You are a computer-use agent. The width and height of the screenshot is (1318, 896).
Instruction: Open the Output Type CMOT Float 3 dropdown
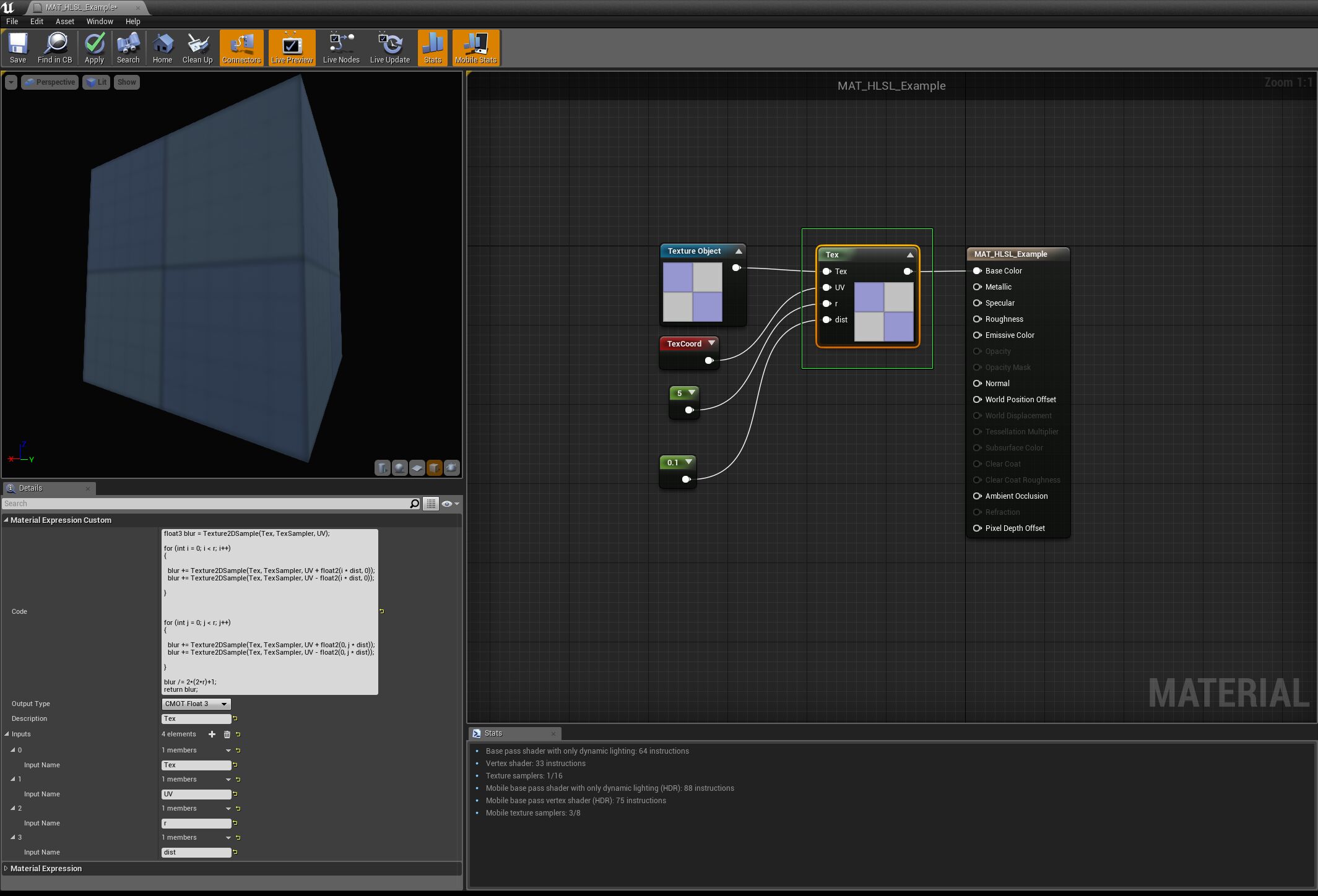[196, 704]
